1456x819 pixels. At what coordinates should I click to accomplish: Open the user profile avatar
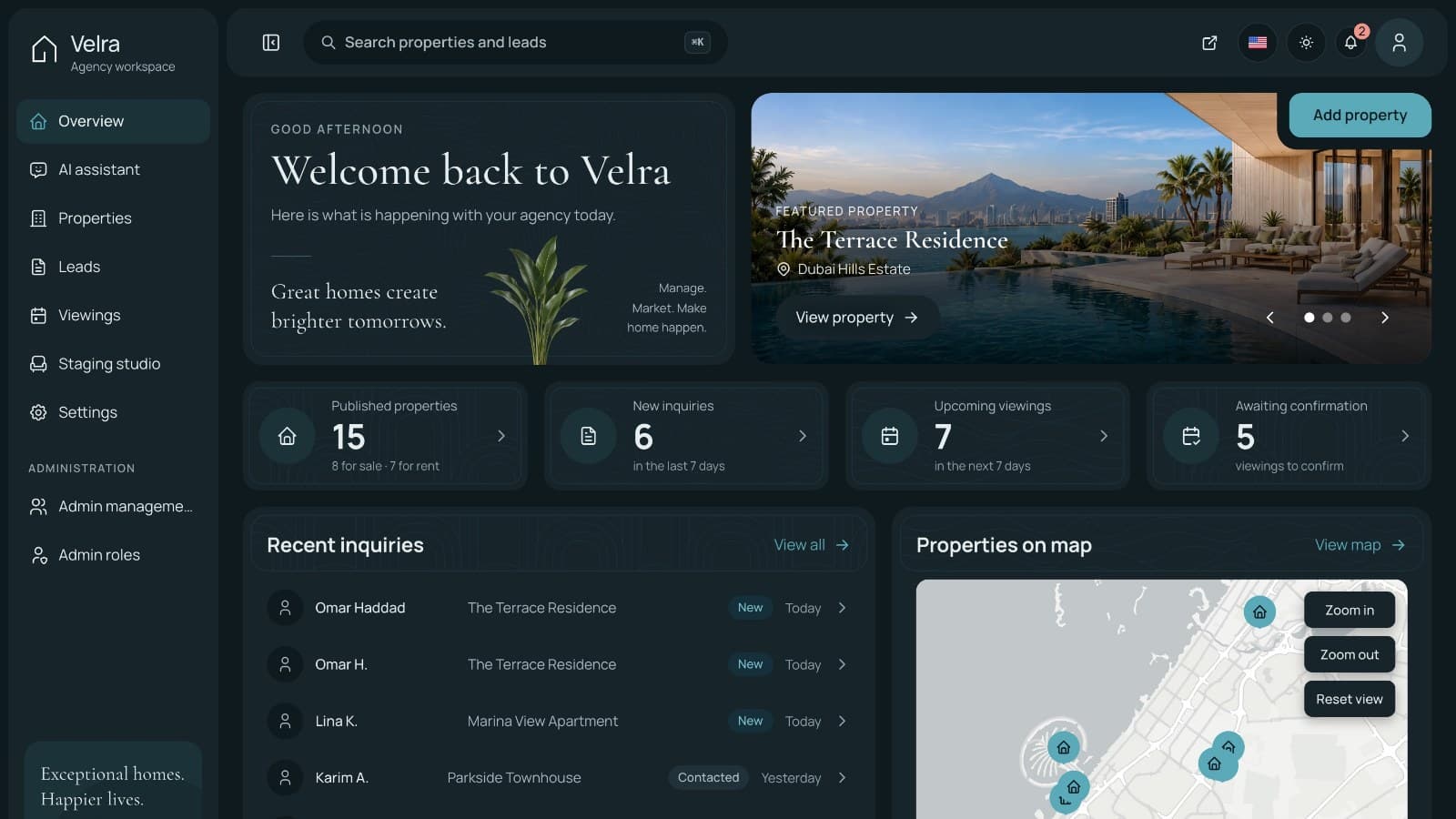tap(1400, 43)
